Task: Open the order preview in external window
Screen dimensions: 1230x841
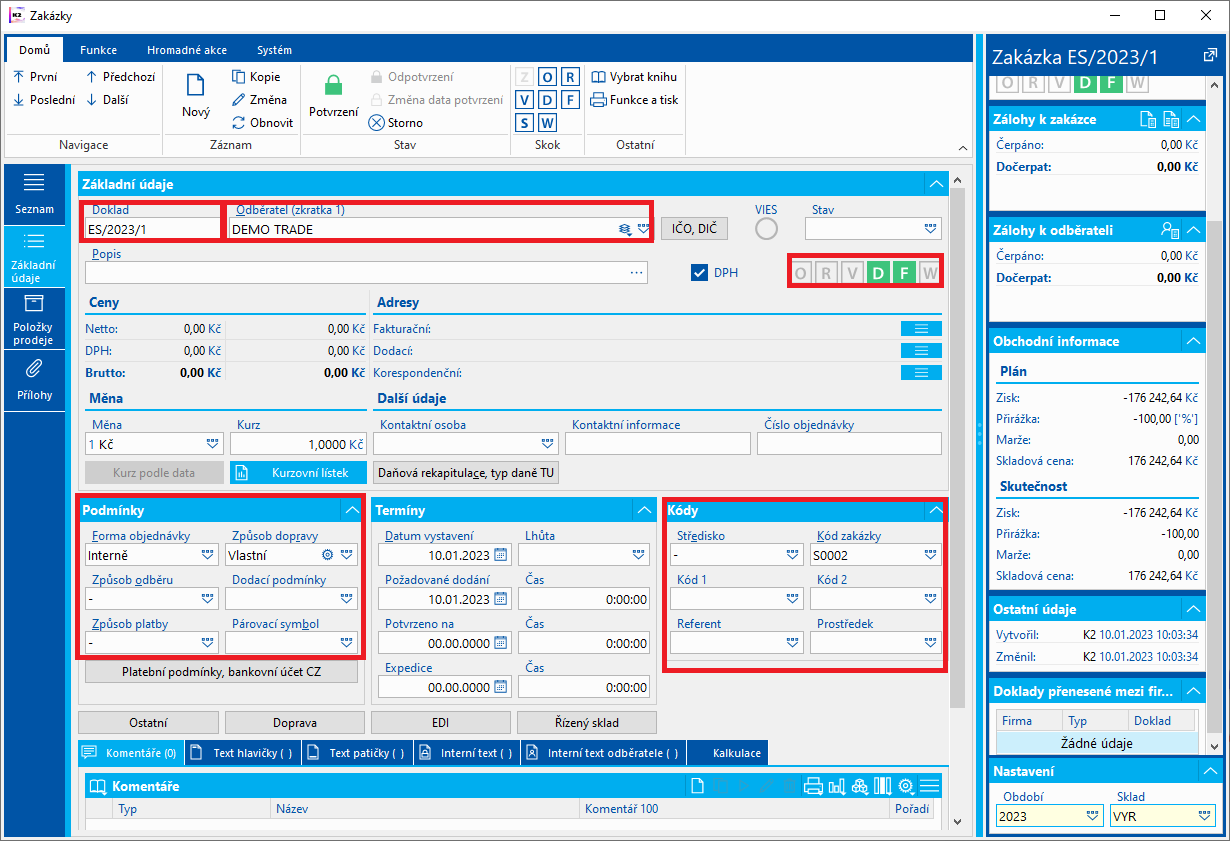Action: pyautogui.click(x=1209, y=57)
